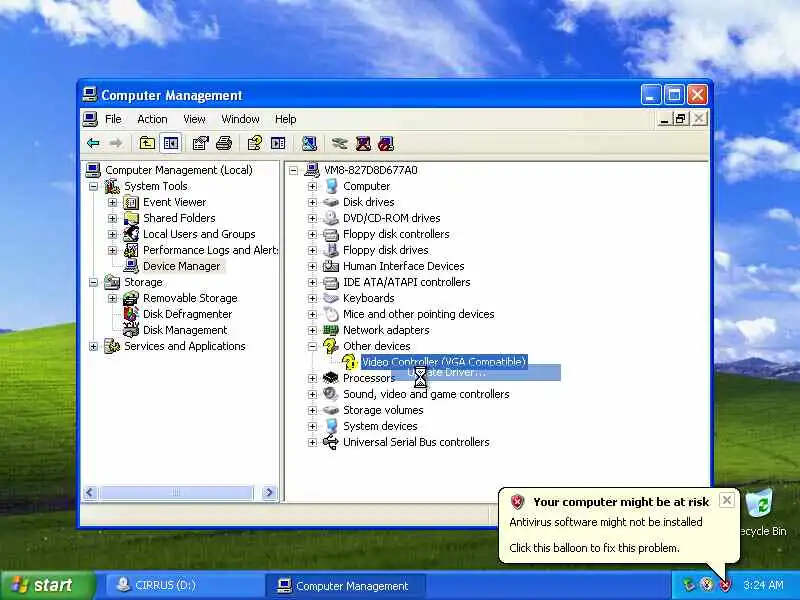Click the Disk Defragmenter icon

tap(131, 314)
